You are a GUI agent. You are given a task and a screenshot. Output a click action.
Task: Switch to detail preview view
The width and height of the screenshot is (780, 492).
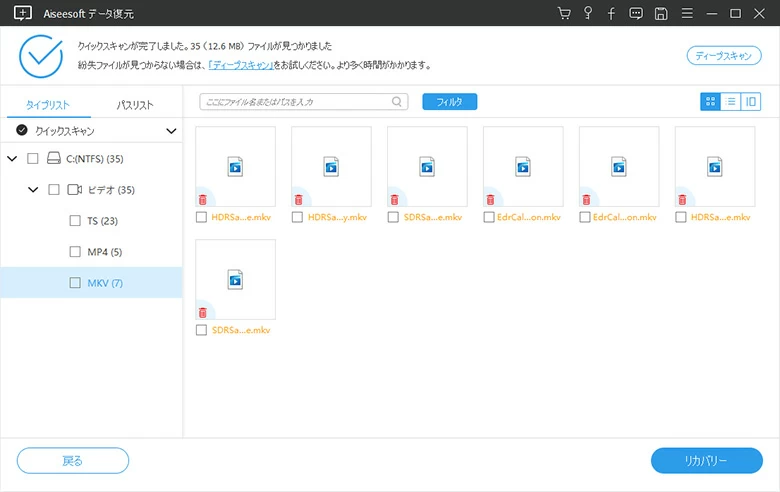[x=750, y=101]
